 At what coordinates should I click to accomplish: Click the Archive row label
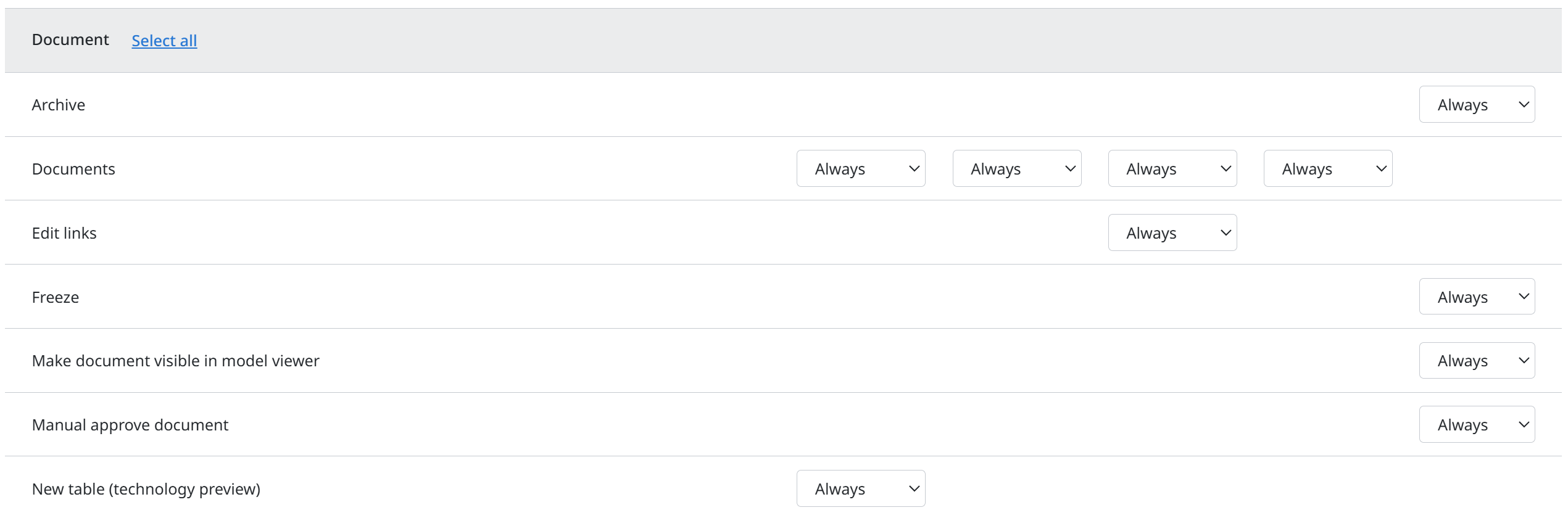pos(59,105)
